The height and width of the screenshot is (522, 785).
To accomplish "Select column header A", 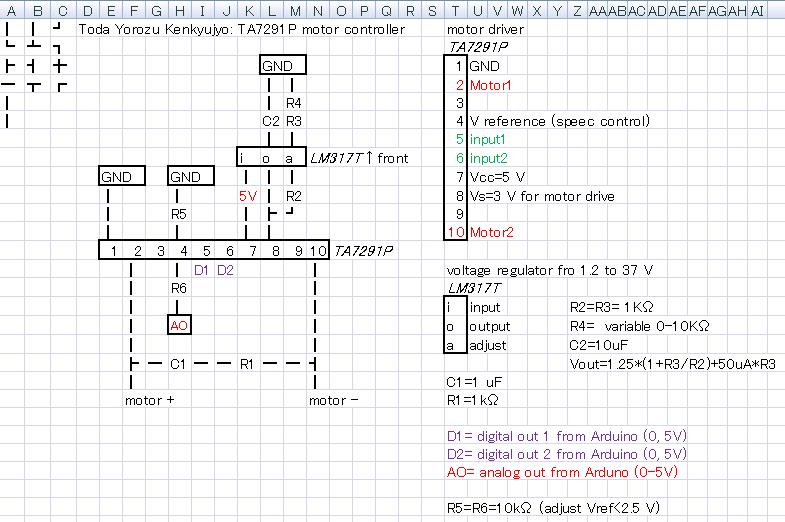I will pyautogui.click(x=12, y=10).
